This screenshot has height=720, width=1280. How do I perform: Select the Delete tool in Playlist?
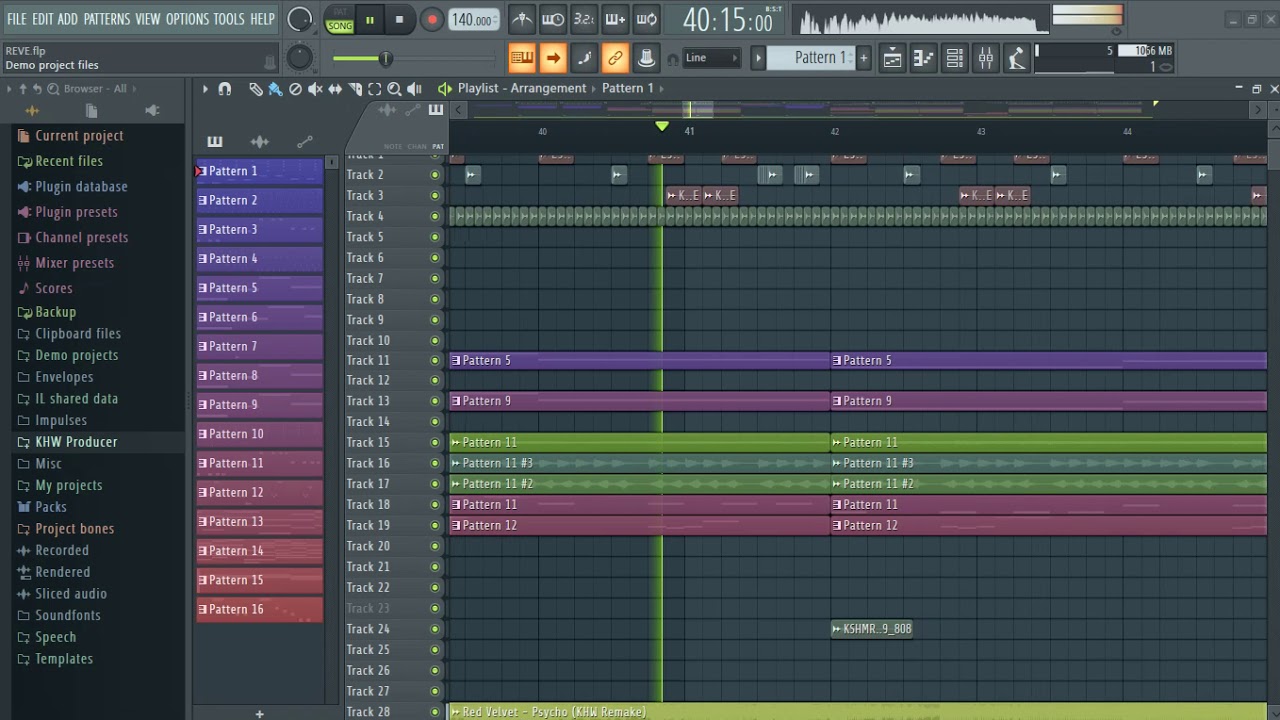[x=295, y=89]
